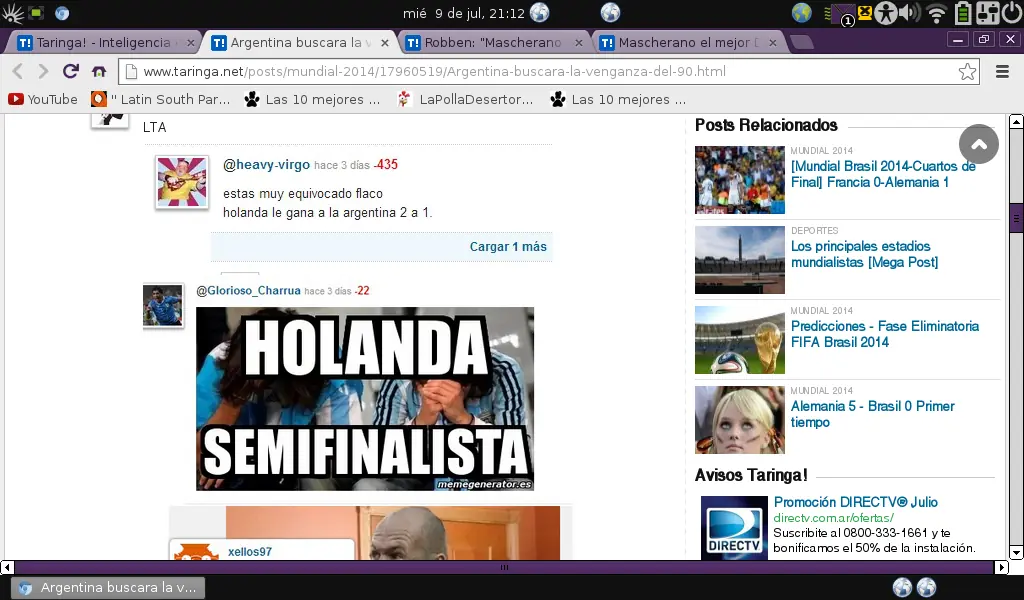Click the horizontal scrollbar right arrow

pyautogui.click(x=1002, y=567)
